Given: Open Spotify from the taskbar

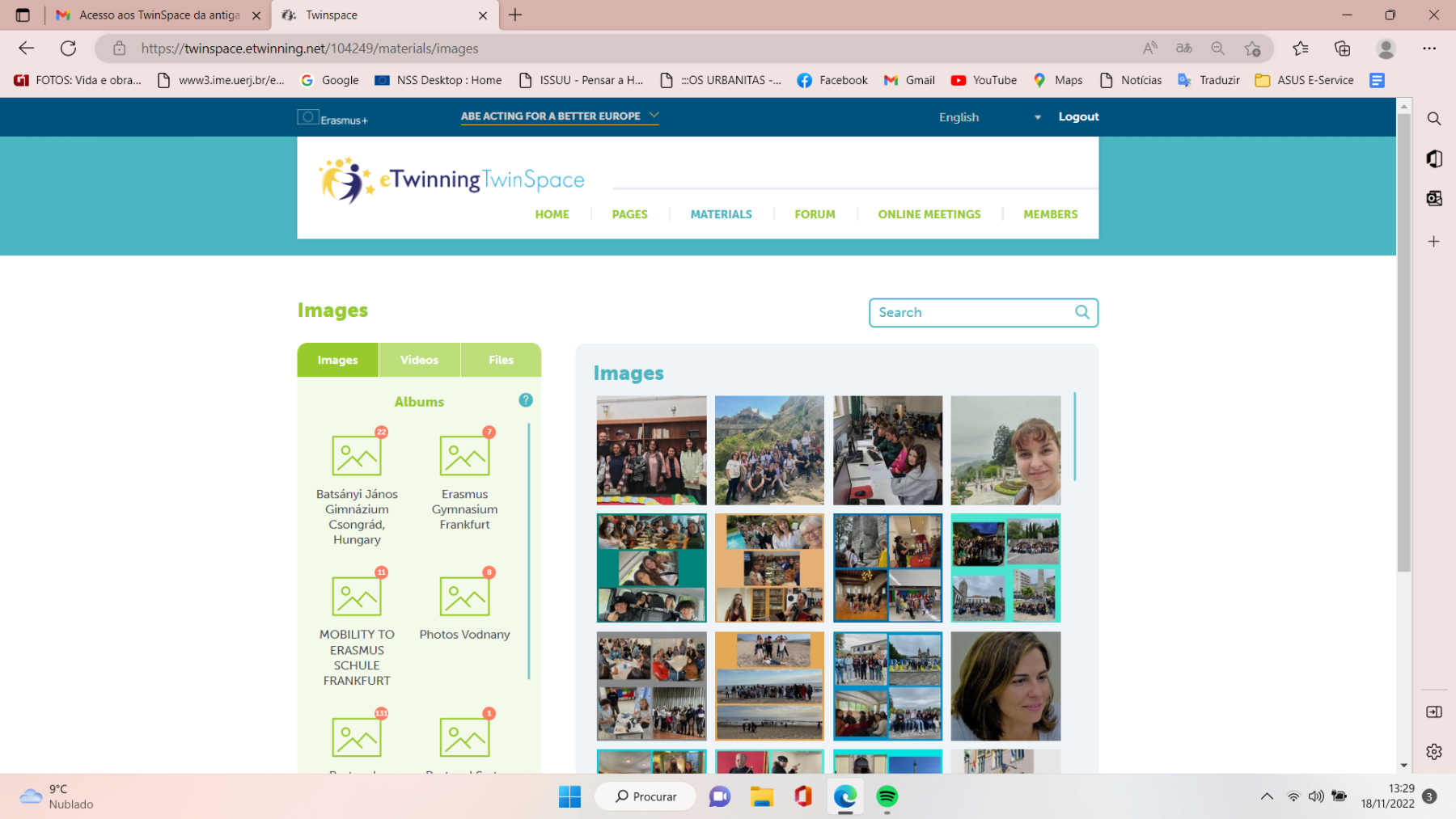Looking at the screenshot, I should tap(887, 796).
